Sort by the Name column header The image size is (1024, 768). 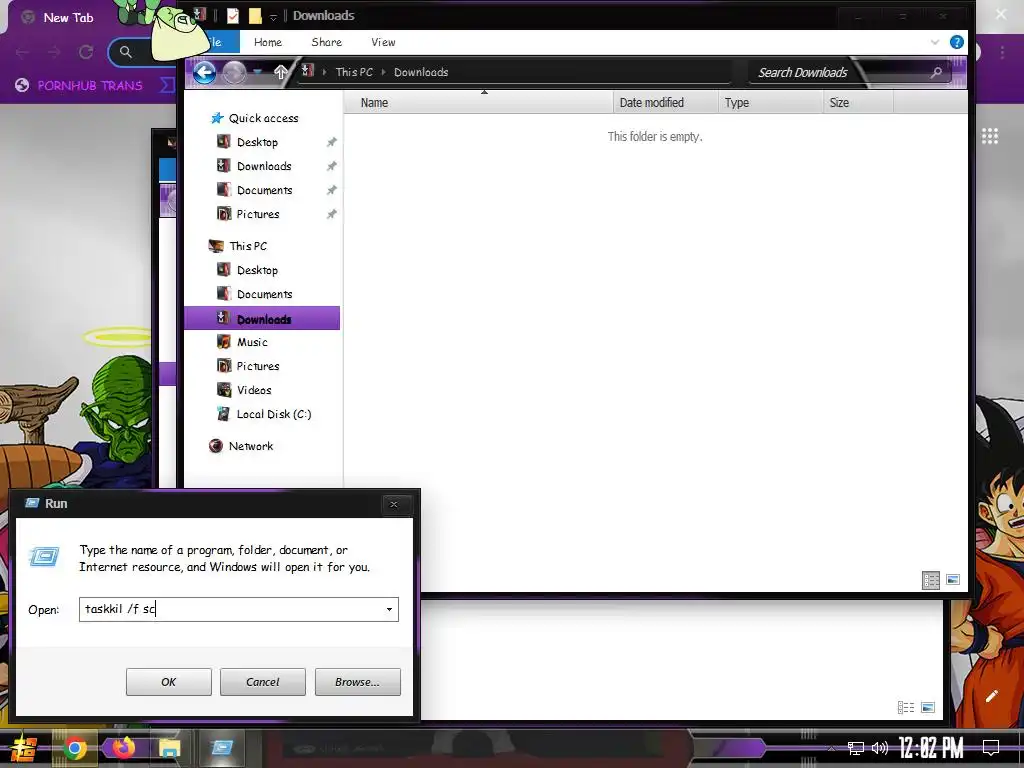(x=479, y=103)
